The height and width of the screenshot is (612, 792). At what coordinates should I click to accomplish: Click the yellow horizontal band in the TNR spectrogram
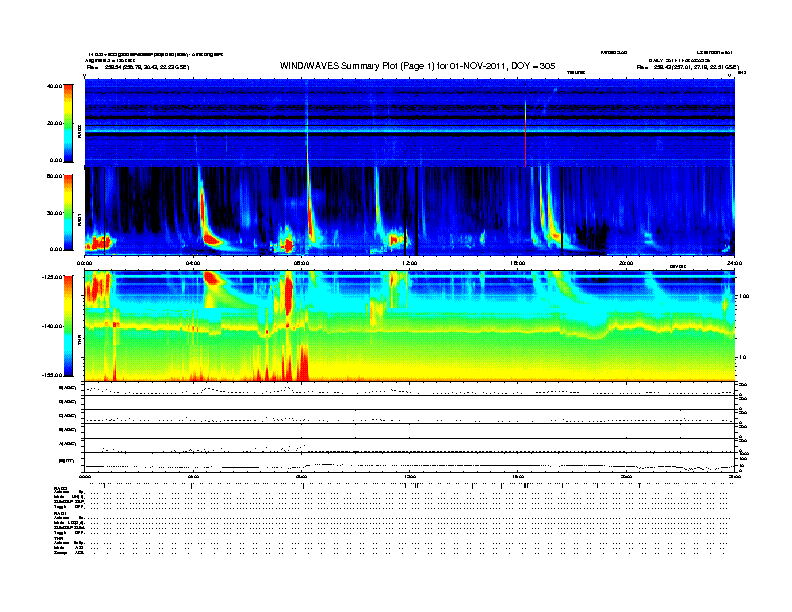point(409,331)
